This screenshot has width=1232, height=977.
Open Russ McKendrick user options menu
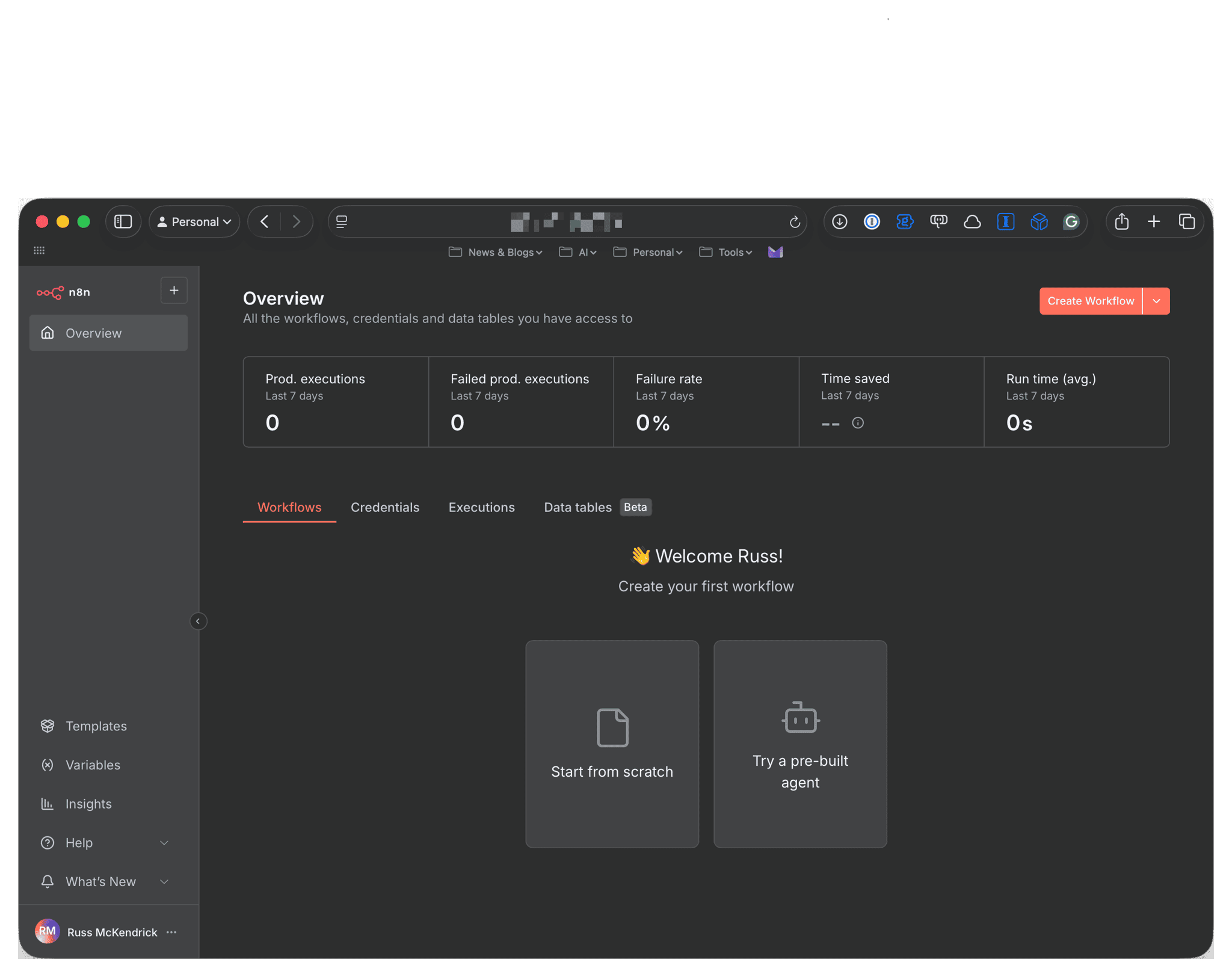[172, 932]
